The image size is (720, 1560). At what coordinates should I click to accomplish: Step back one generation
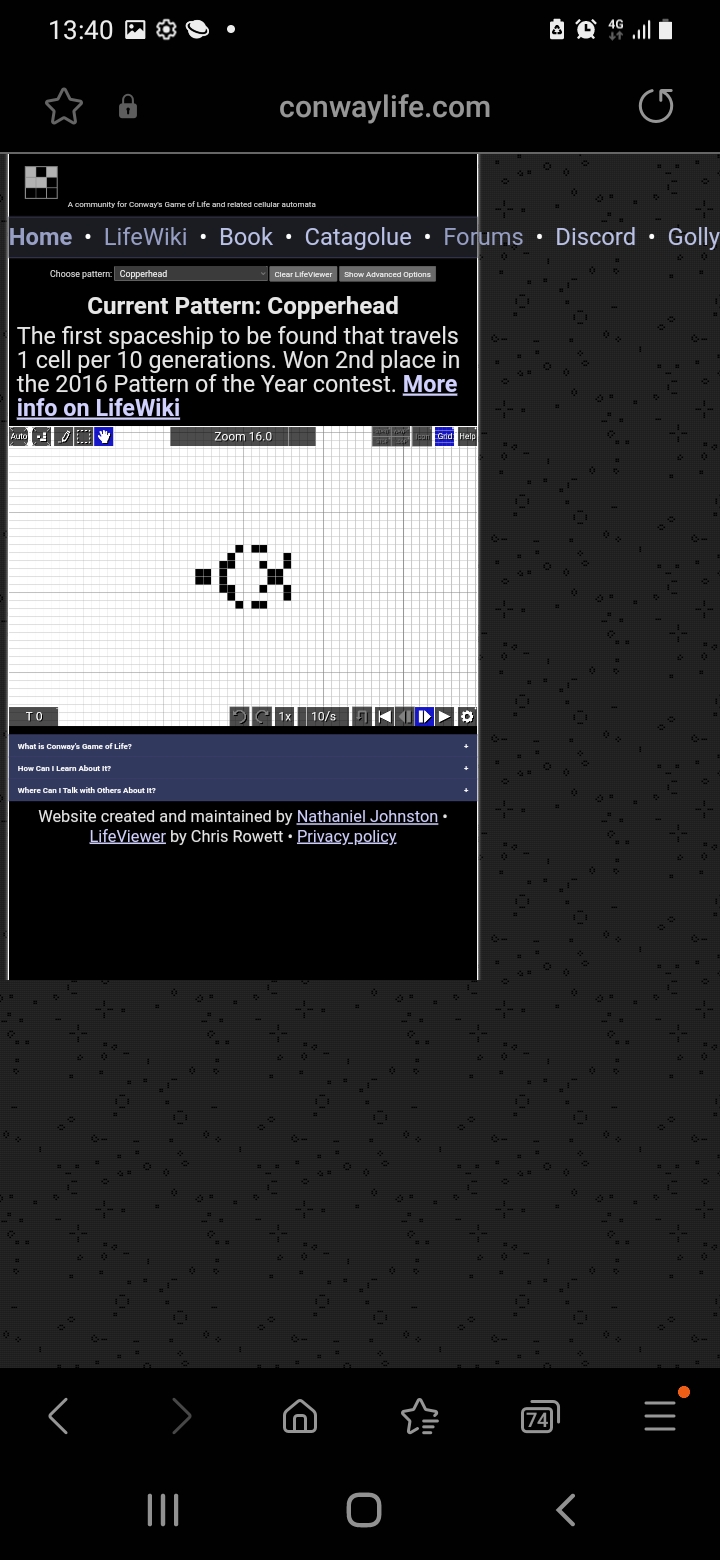pos(404,716)
